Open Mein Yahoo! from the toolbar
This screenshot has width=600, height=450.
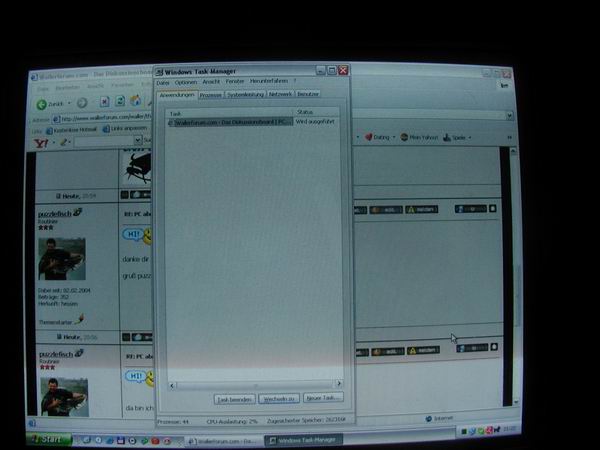[x=405, y=137]
